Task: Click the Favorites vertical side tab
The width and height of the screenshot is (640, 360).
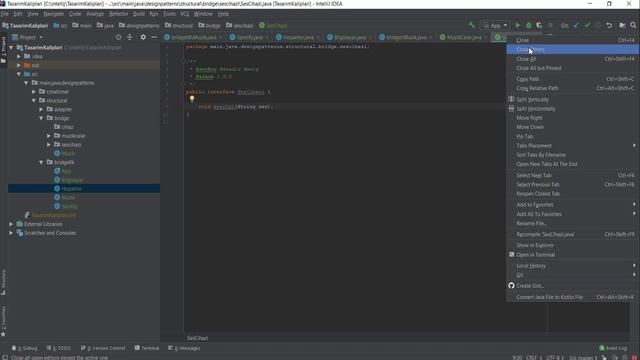Action: coord(4,322)
